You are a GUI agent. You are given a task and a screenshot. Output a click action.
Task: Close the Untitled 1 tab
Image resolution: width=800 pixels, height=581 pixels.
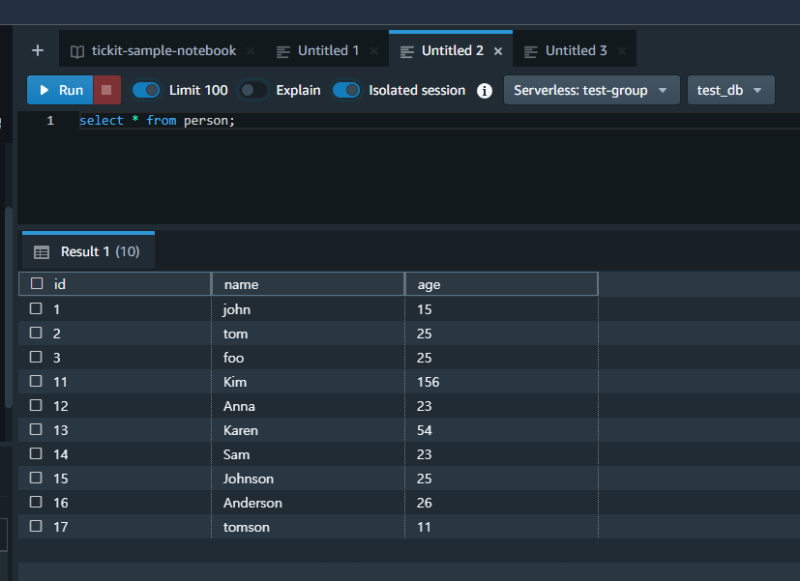click(x=374, y=51)
